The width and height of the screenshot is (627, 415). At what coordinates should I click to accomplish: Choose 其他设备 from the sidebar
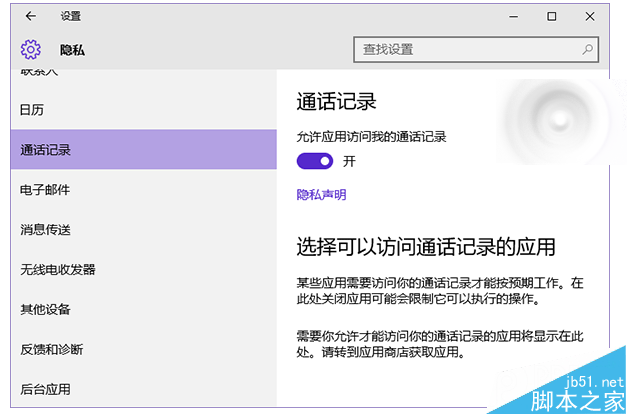click(45, 310)
